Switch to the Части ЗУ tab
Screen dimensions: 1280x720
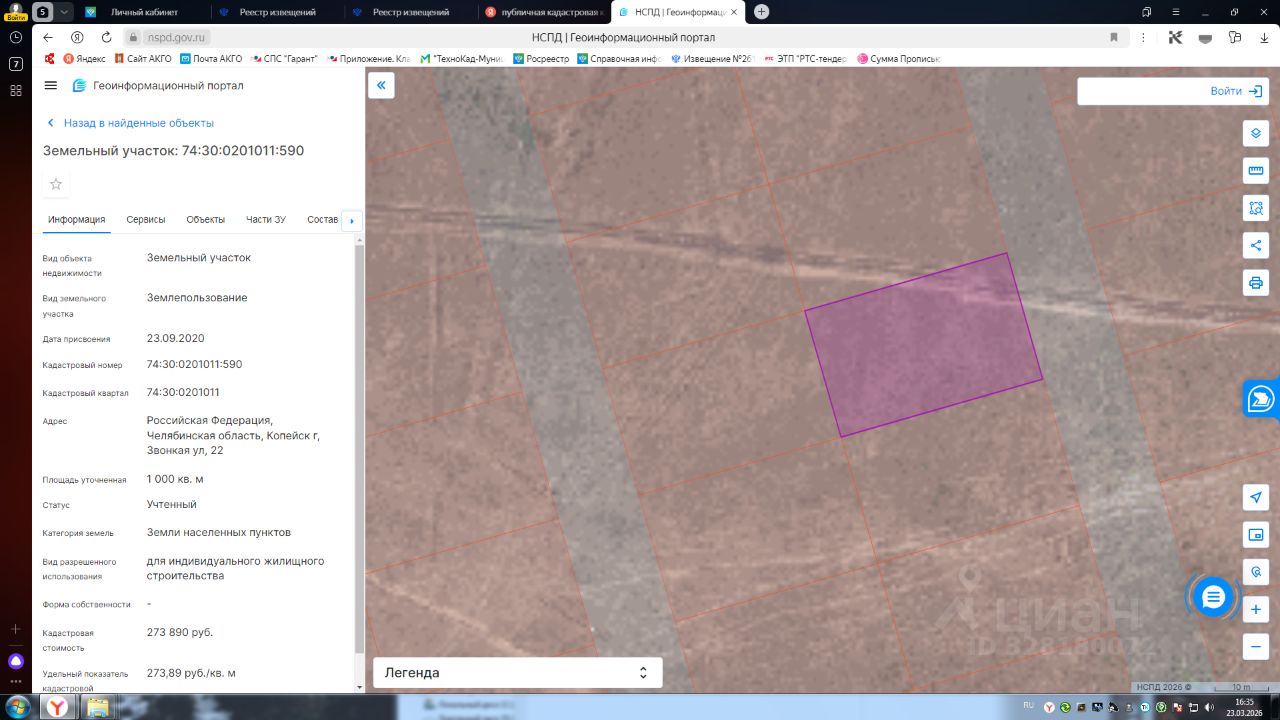(x=266, y=220)
